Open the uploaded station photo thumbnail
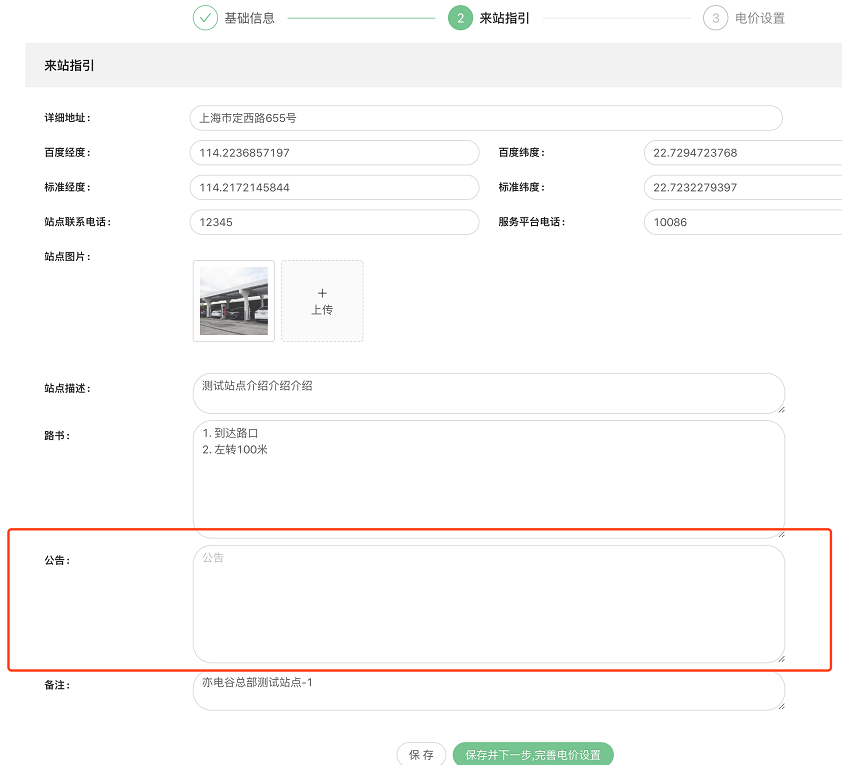Viewport: 842px width, 765px height. point(234,301)
